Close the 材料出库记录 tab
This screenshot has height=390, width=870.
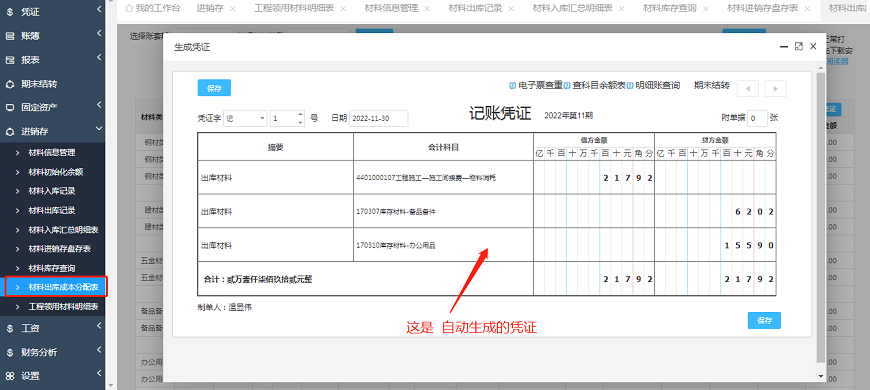[x=510, y=9]
